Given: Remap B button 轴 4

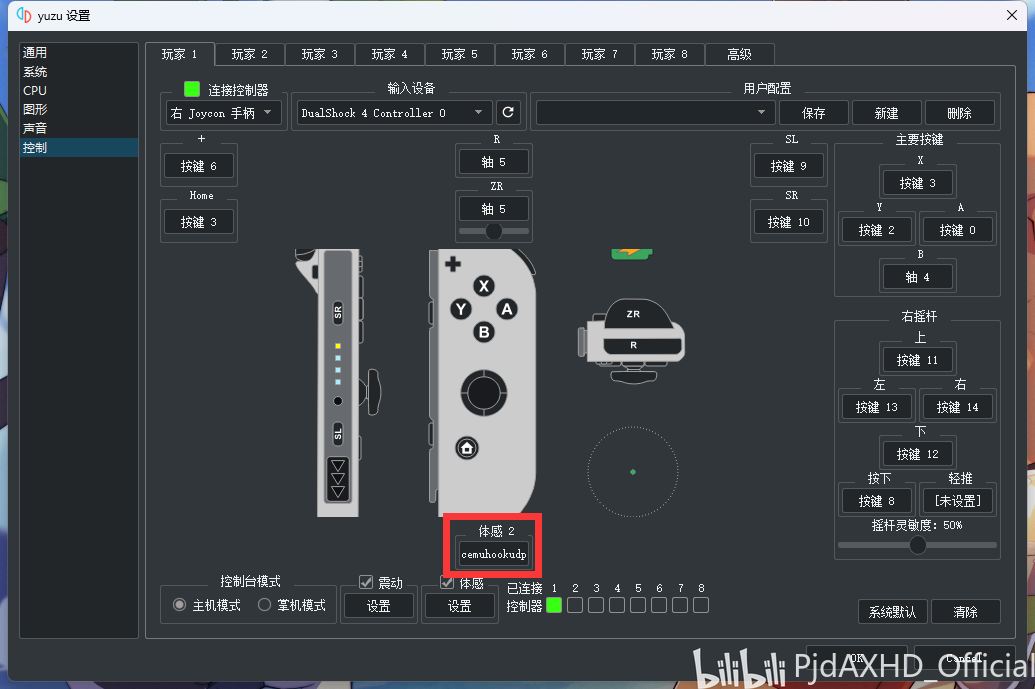Looking at the screenshot, I should [918, 277].
